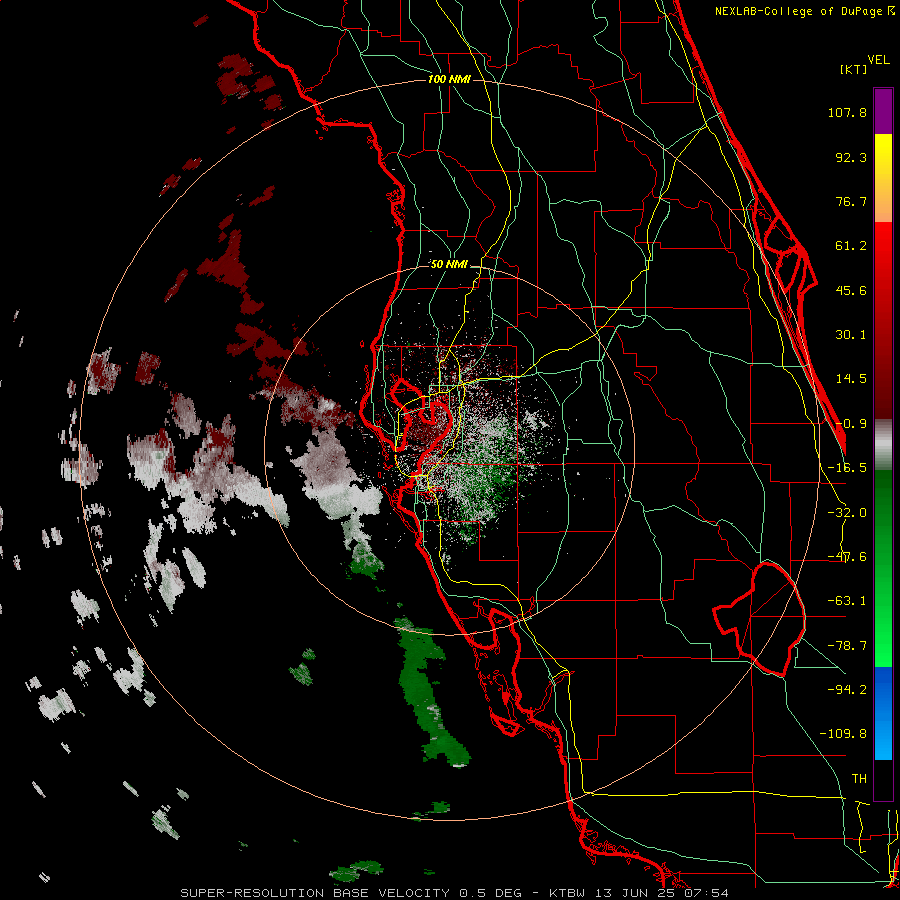Click the [KT] units label
The image size is (900, 900).
pyautogui.click(x=853, y=69)
